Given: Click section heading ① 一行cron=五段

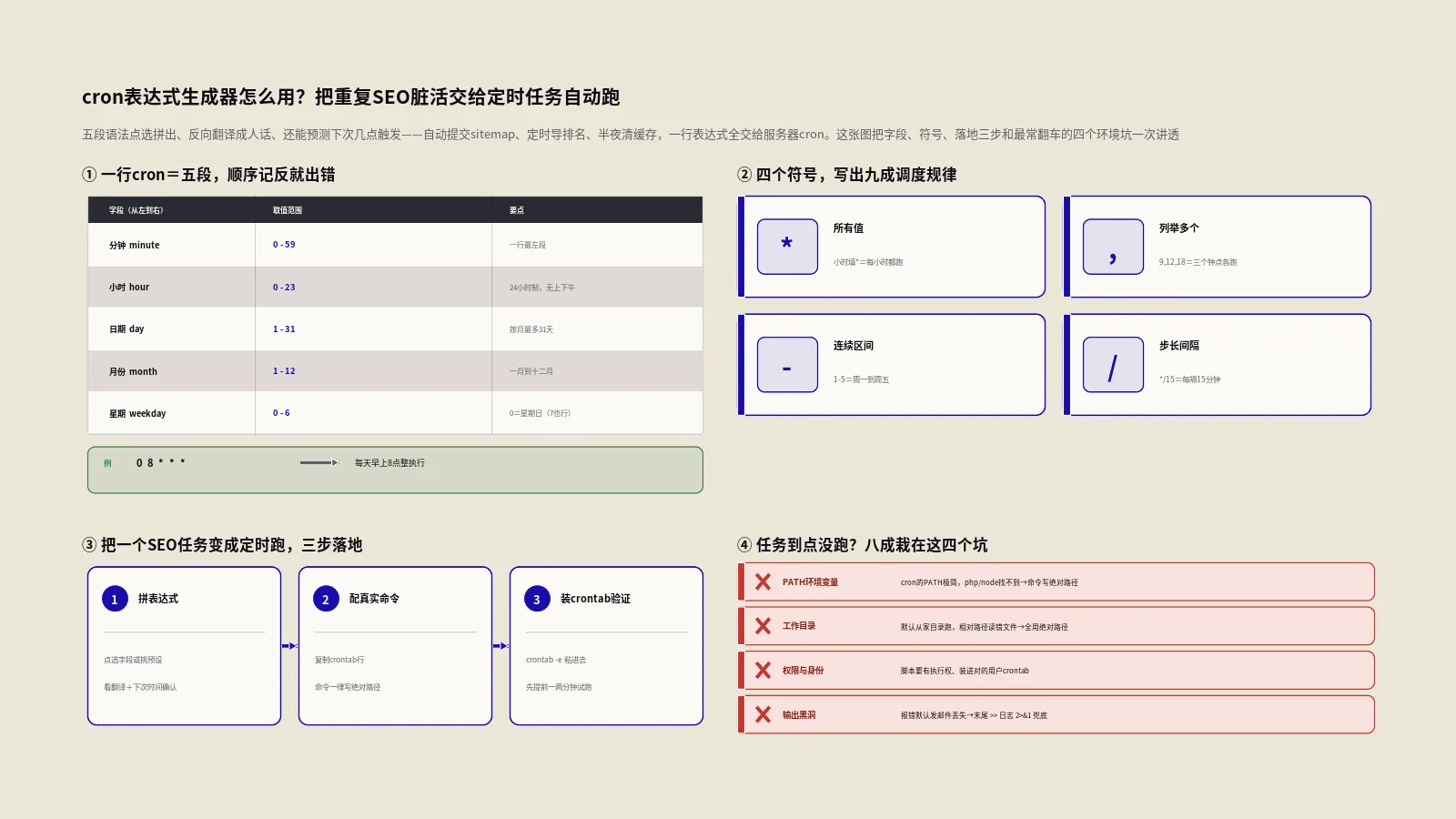Looking at the screenshot, I should (x=208, y=175).
